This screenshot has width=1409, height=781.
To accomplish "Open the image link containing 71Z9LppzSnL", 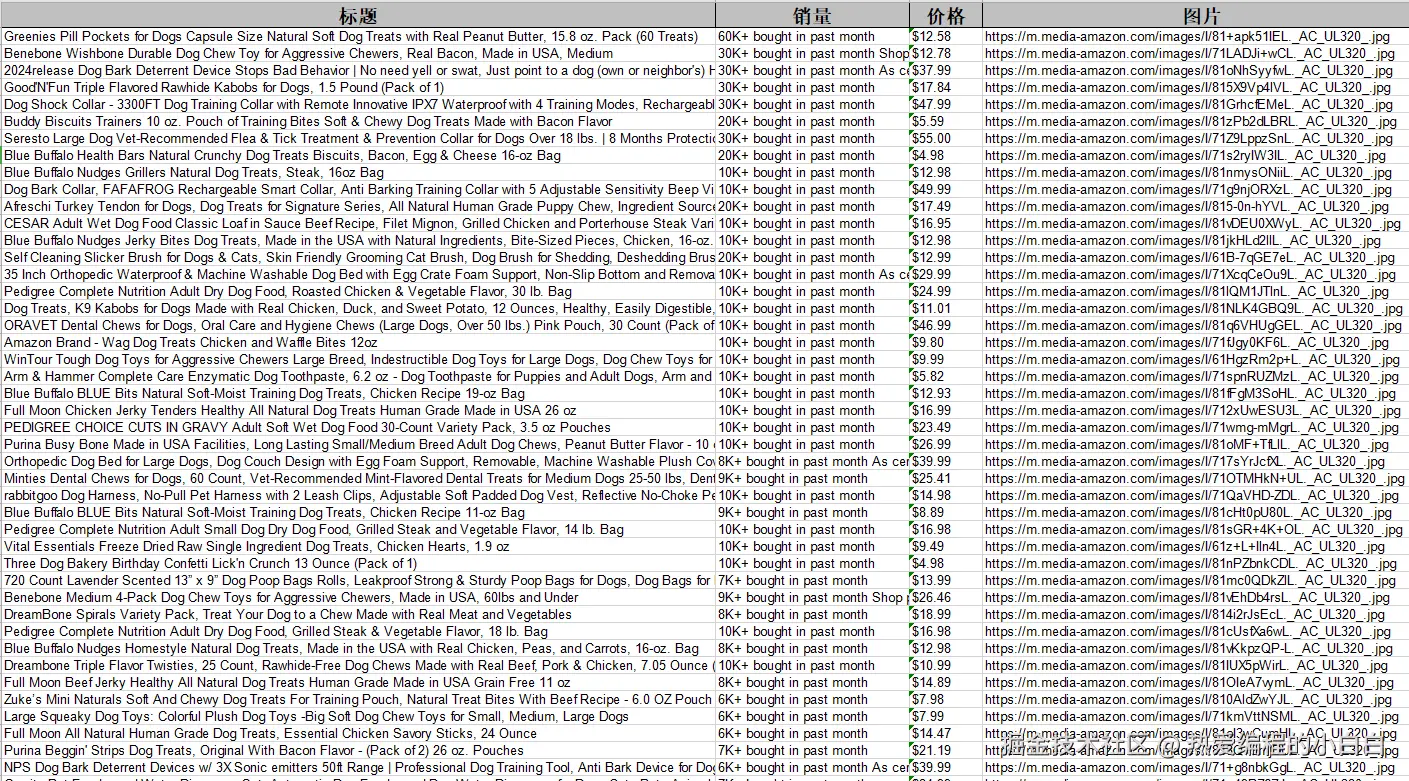I will (1196, 139).
